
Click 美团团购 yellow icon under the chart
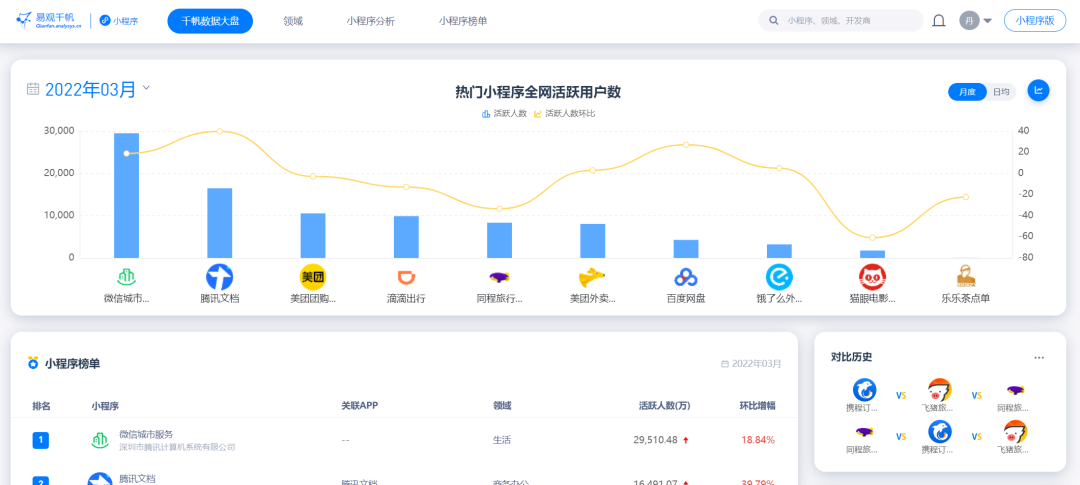[x=313, y=277]
